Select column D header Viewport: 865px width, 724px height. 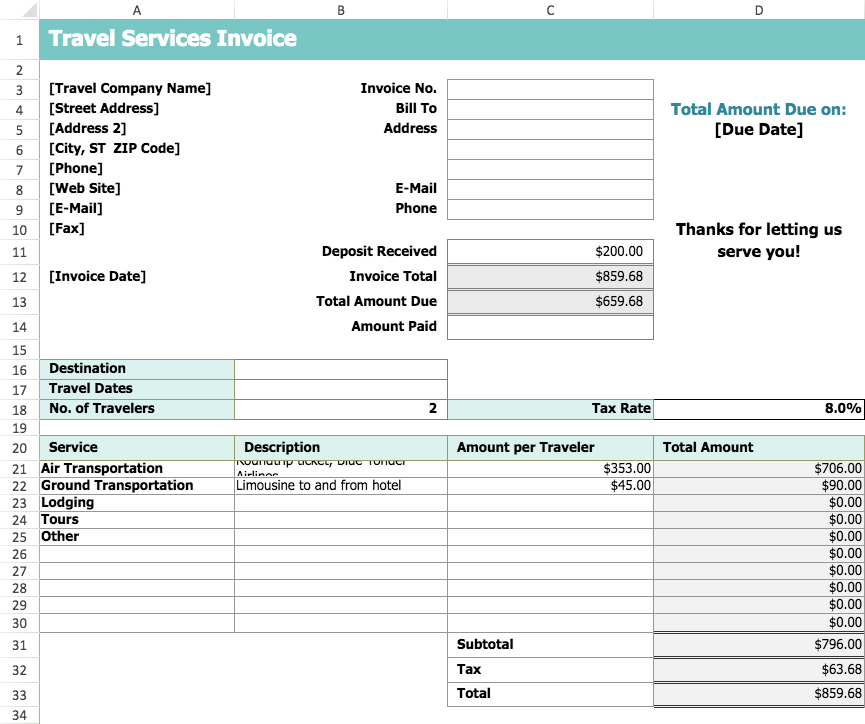tap(759, 10)
